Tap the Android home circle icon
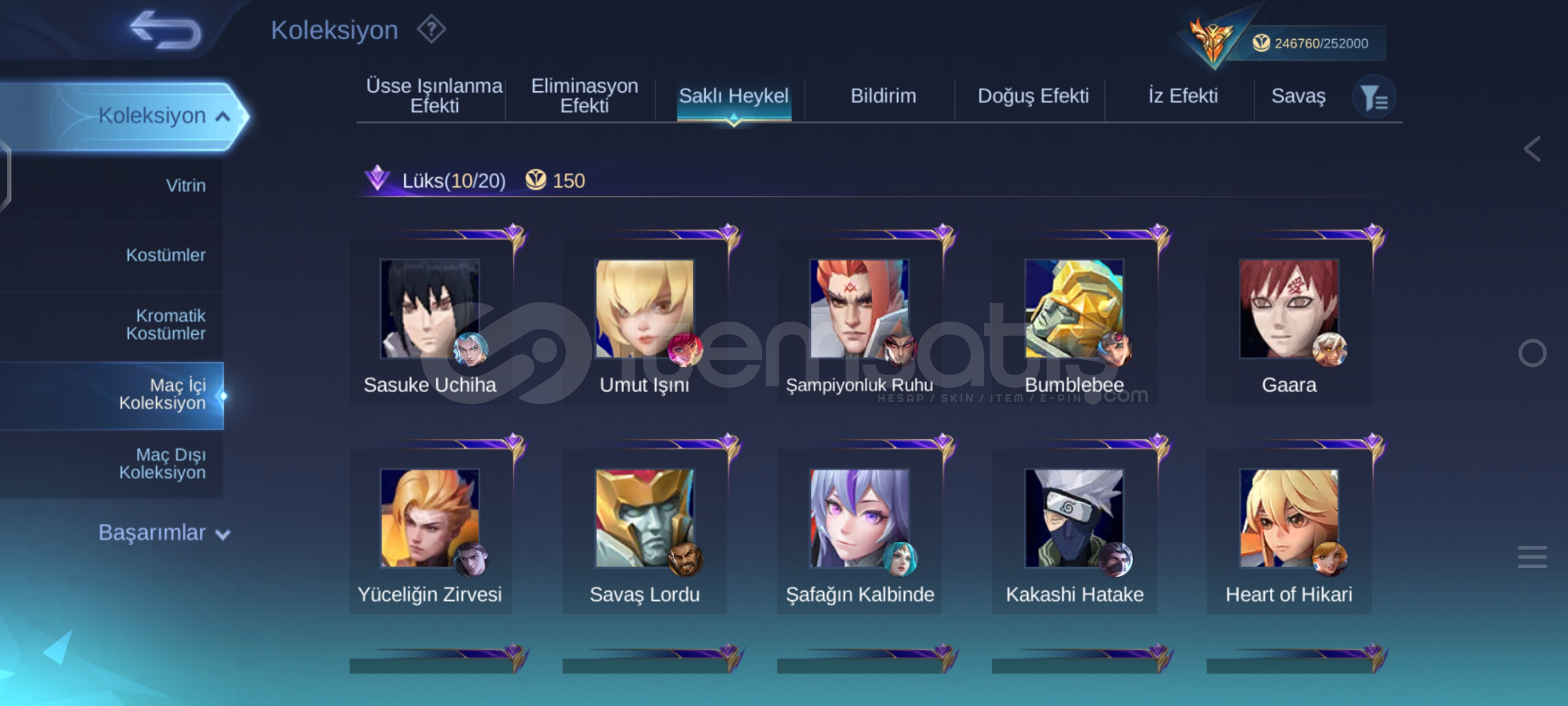The image size is (1568, 706). (x=1533, y=353)
